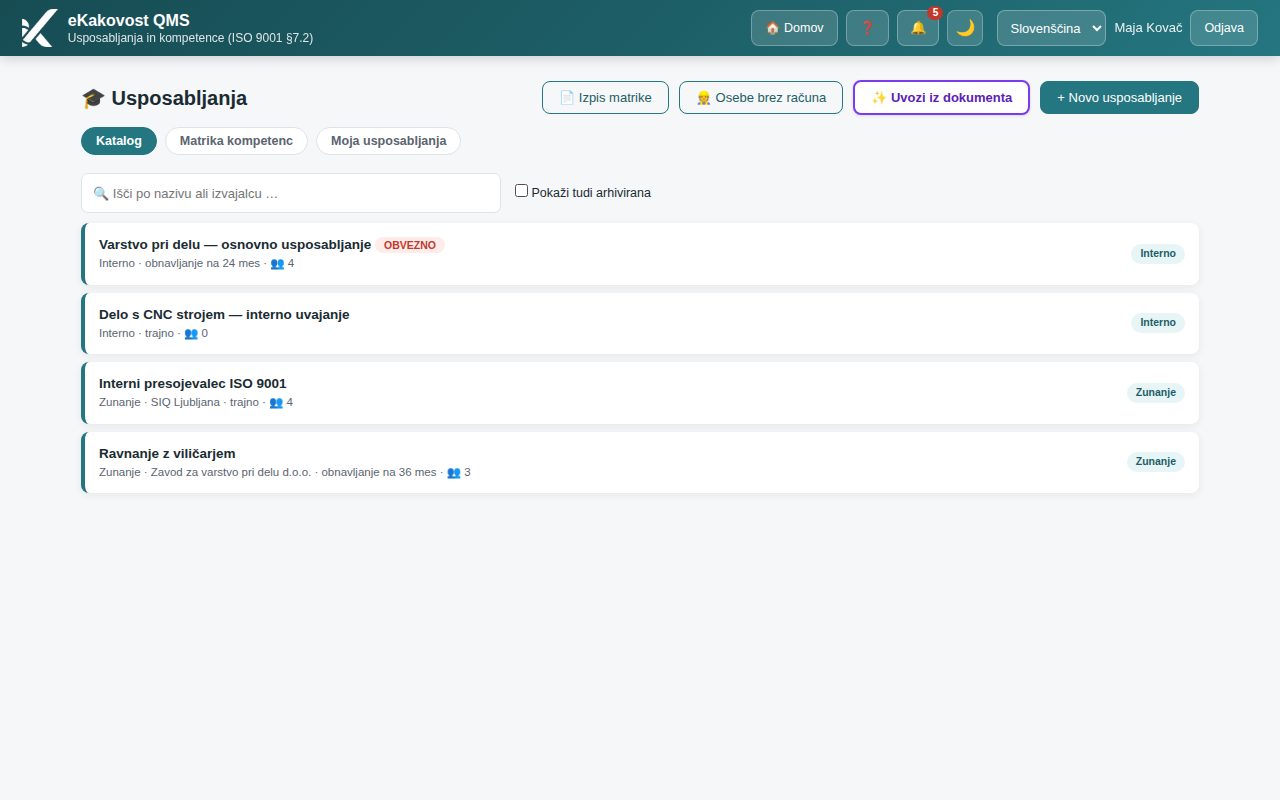Click participants icon on Ravnanje z viličarjem row
The height and width of the screenshot is (800, 1280).
click(x=454, y=472)
